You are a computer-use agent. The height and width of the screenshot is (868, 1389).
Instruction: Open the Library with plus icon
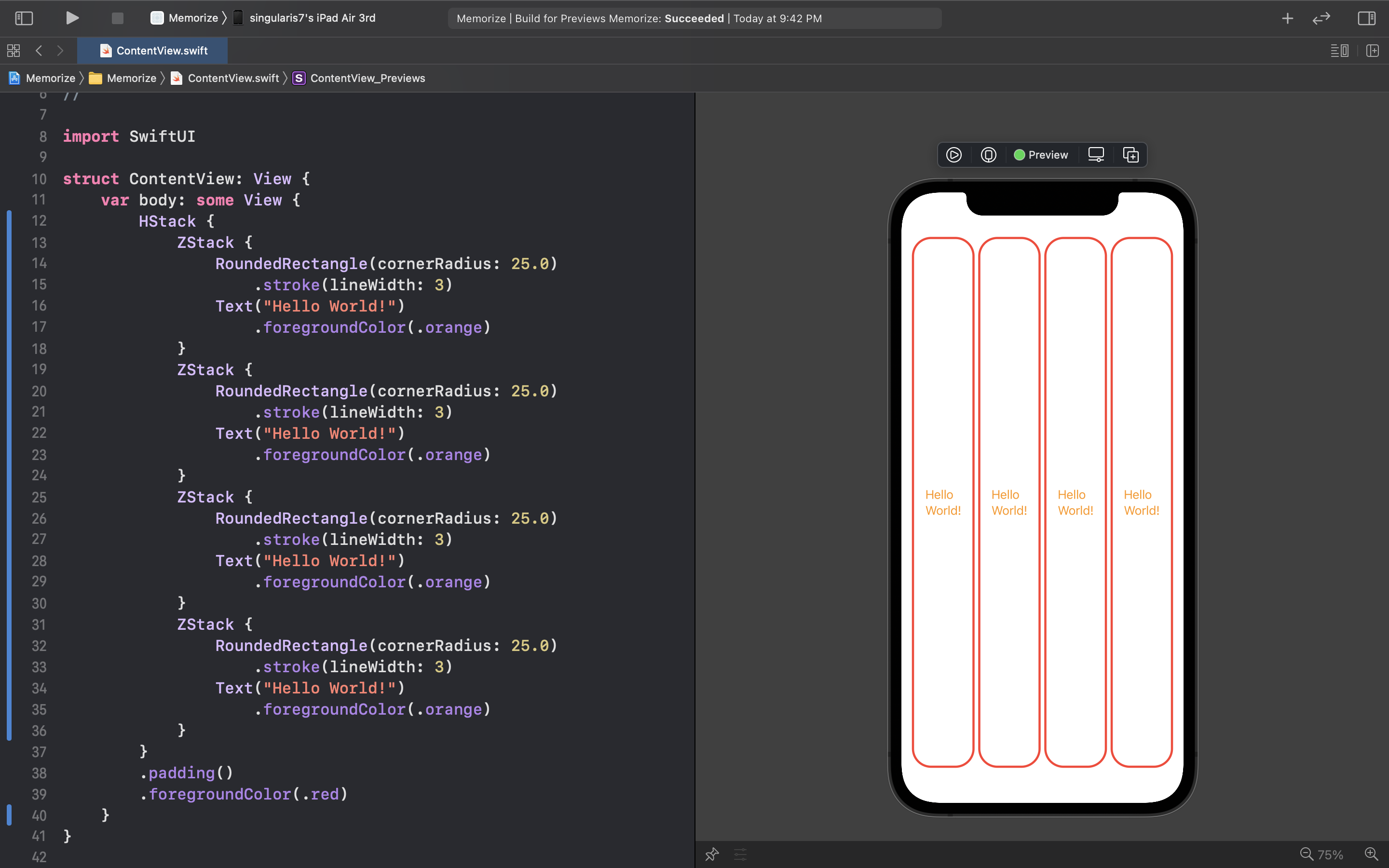pyautogui.click(x=1287, y=18)
